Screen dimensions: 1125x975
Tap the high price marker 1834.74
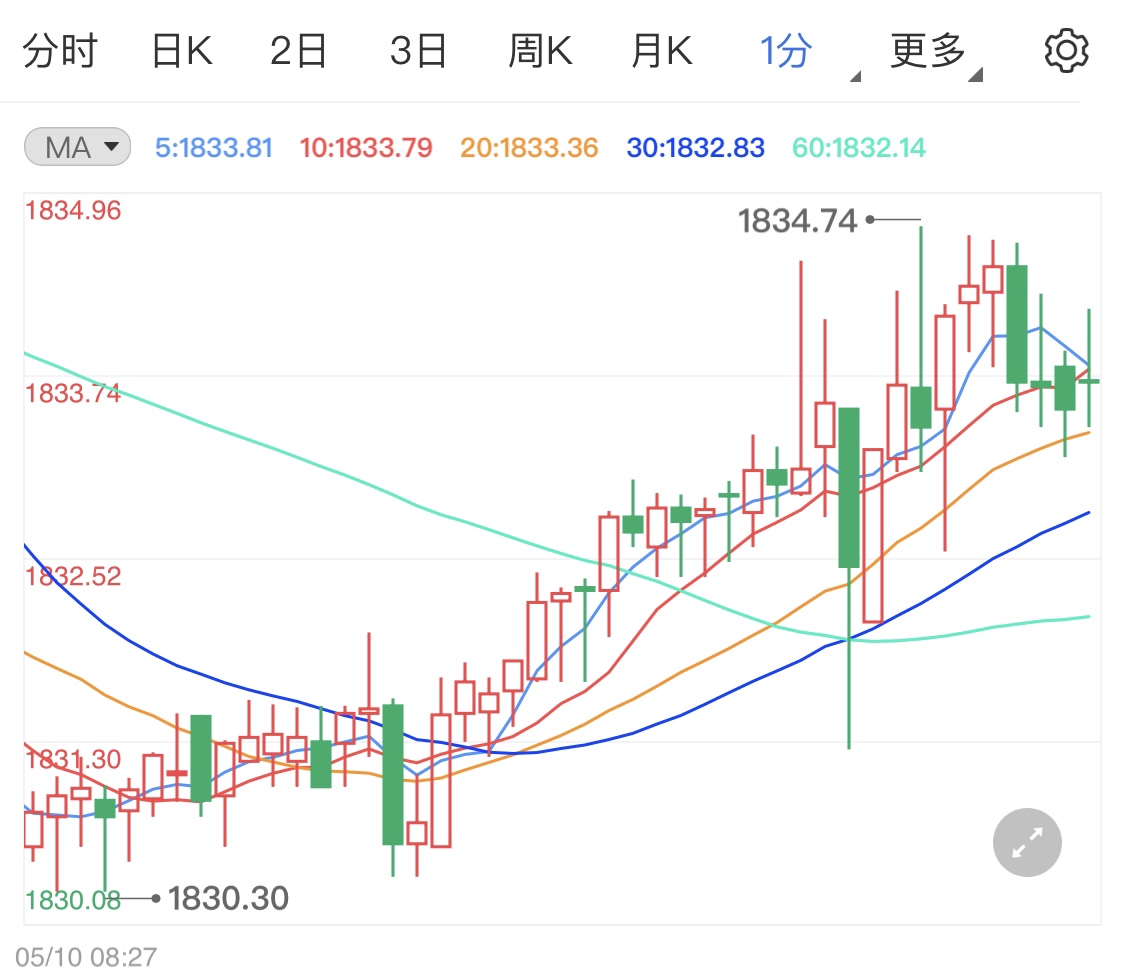point(797,221)
